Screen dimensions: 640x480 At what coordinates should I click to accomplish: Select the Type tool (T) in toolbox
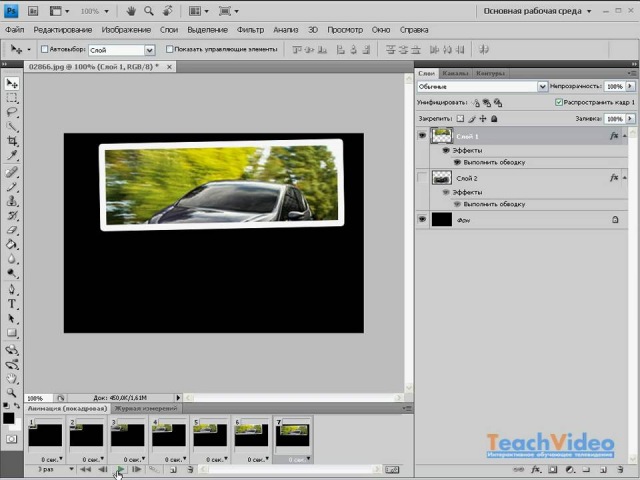(x=12, y=303)
